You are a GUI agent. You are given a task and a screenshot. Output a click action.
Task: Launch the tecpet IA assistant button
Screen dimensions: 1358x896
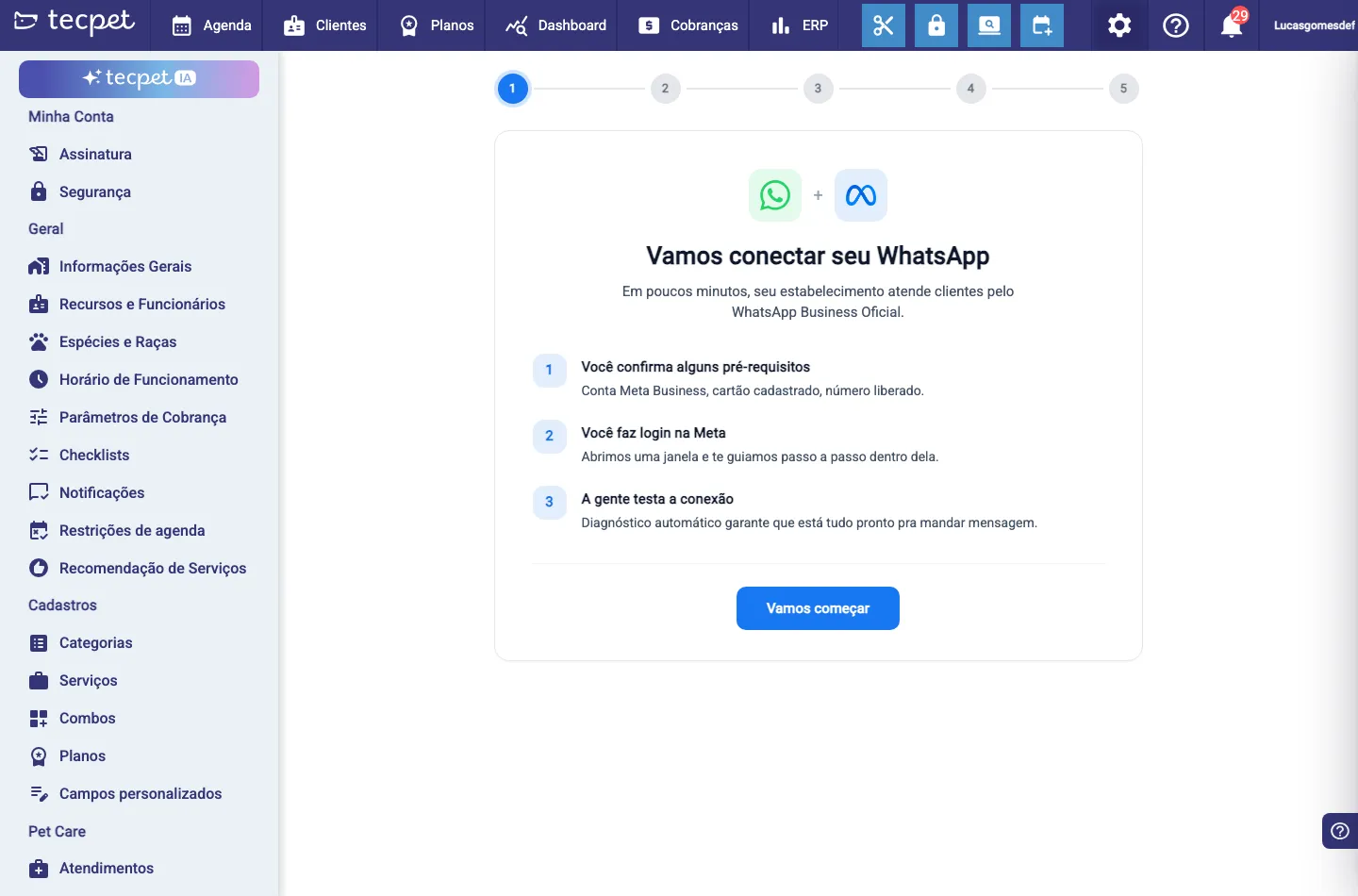point(139,78)
